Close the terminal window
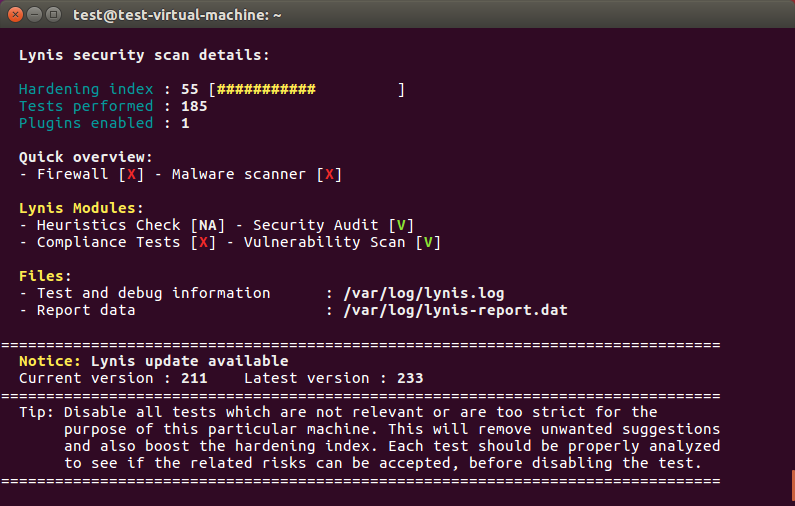Image resolution: width=795 pixels, height=506 pixels. [x=16, y=14]
